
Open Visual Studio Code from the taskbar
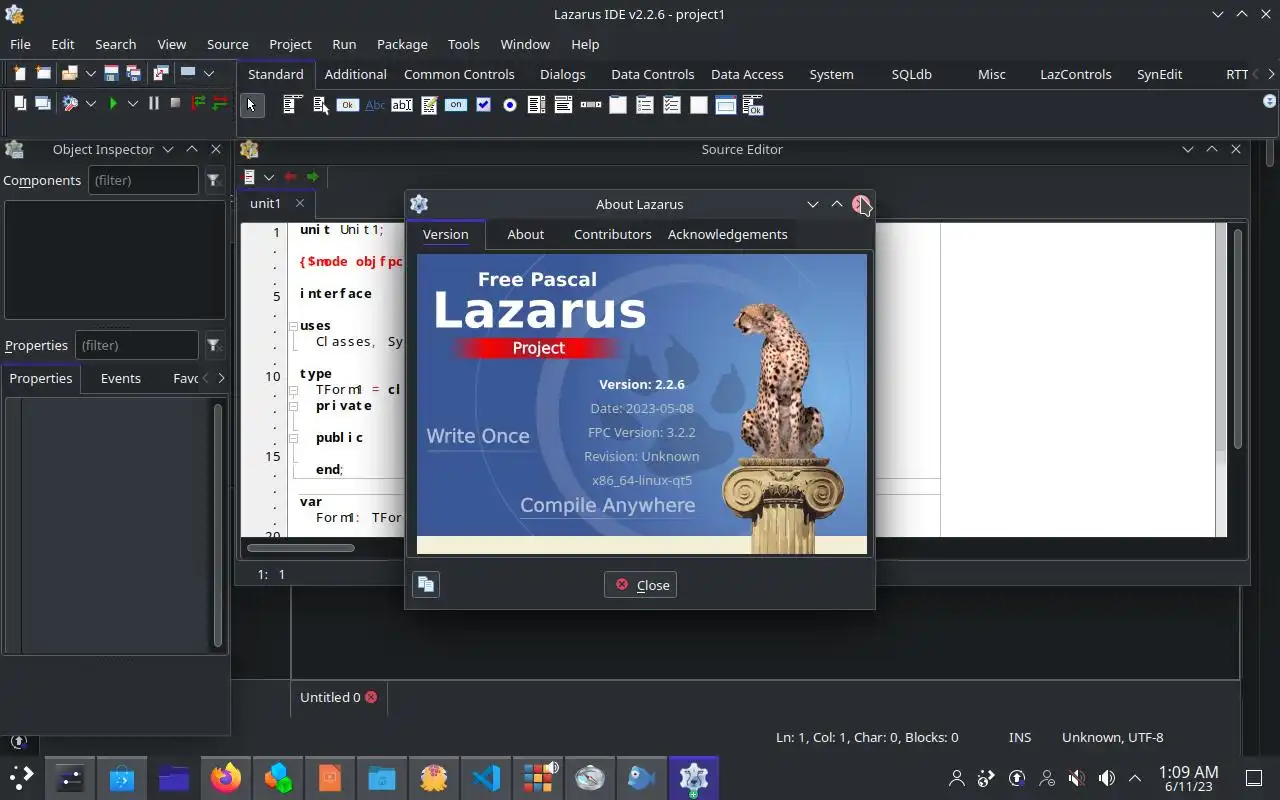click(486, 777)
